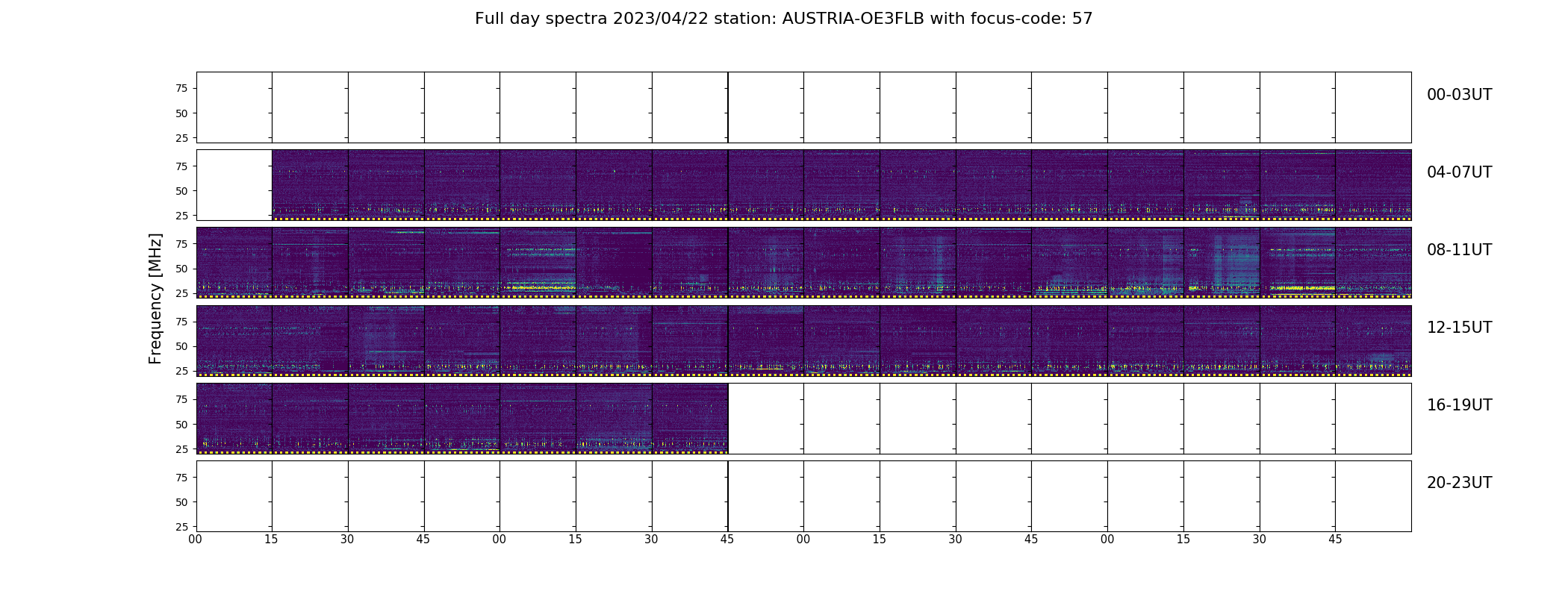Screen dimensions: 1568x597
Task: Click the '20-23UT' row label
Action: [1459, 483]
